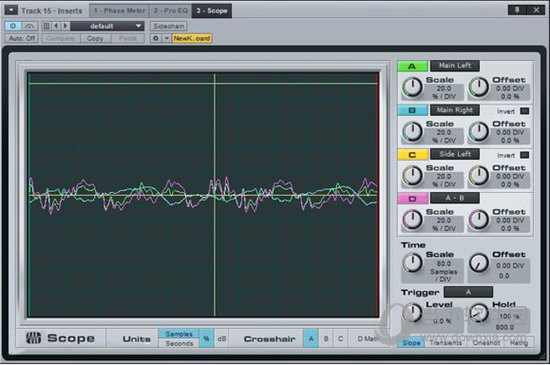Select percent level units
Viewport: 550px width, 365px height.
[x=206, y=339]
